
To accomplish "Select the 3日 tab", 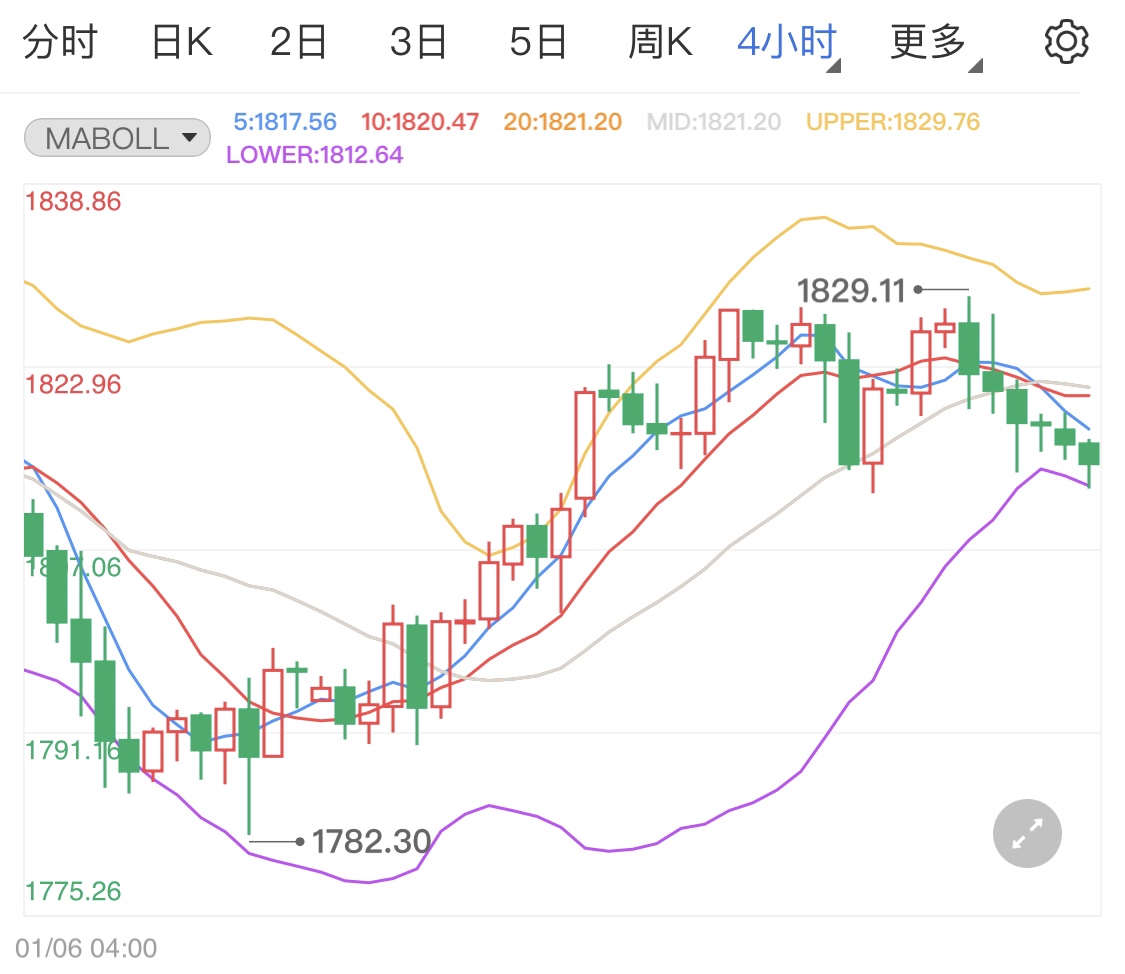I will pyautogui.click(x=418, y=42).
